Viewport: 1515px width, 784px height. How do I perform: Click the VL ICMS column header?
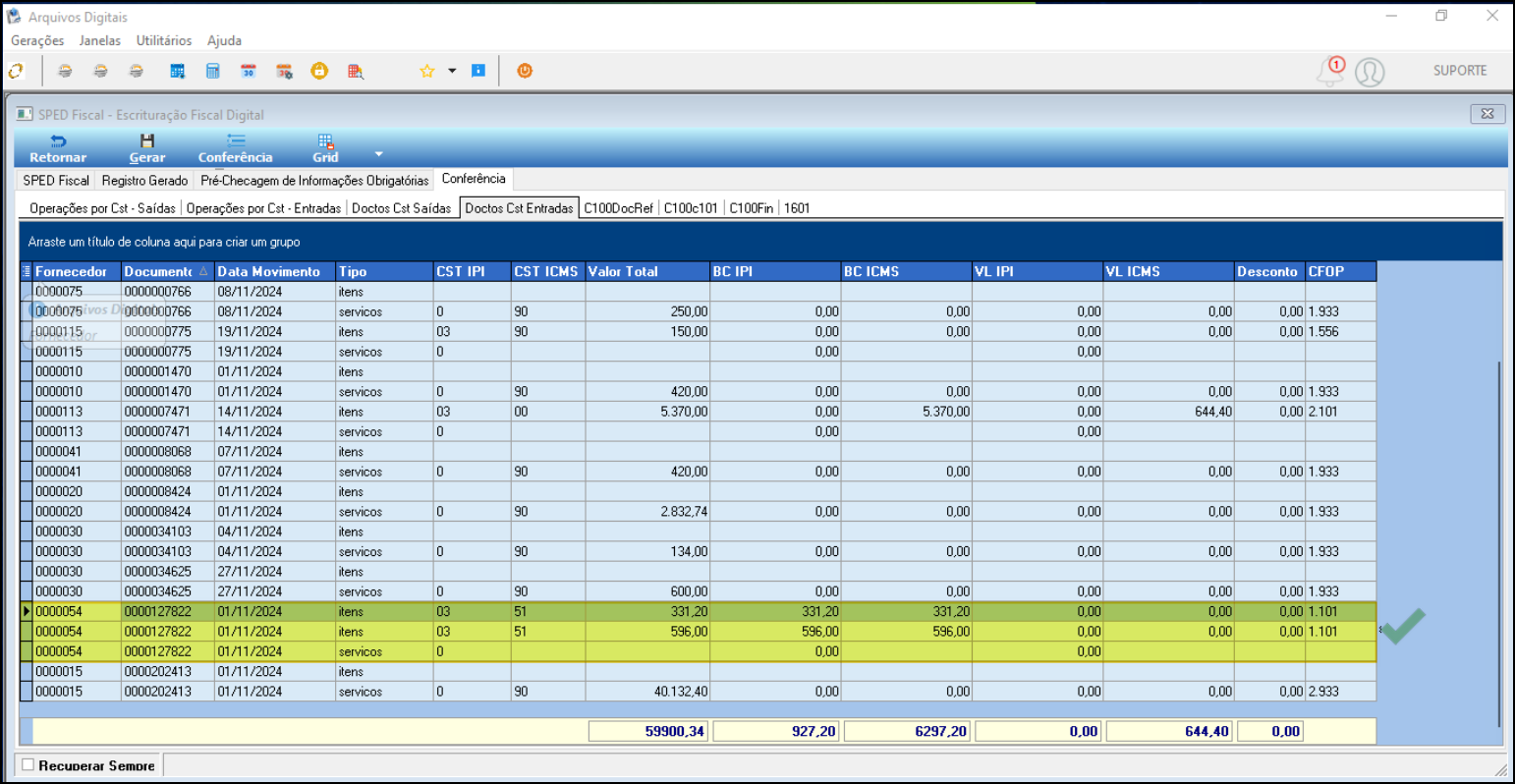pyautogui.click(x=1168, y=271)
